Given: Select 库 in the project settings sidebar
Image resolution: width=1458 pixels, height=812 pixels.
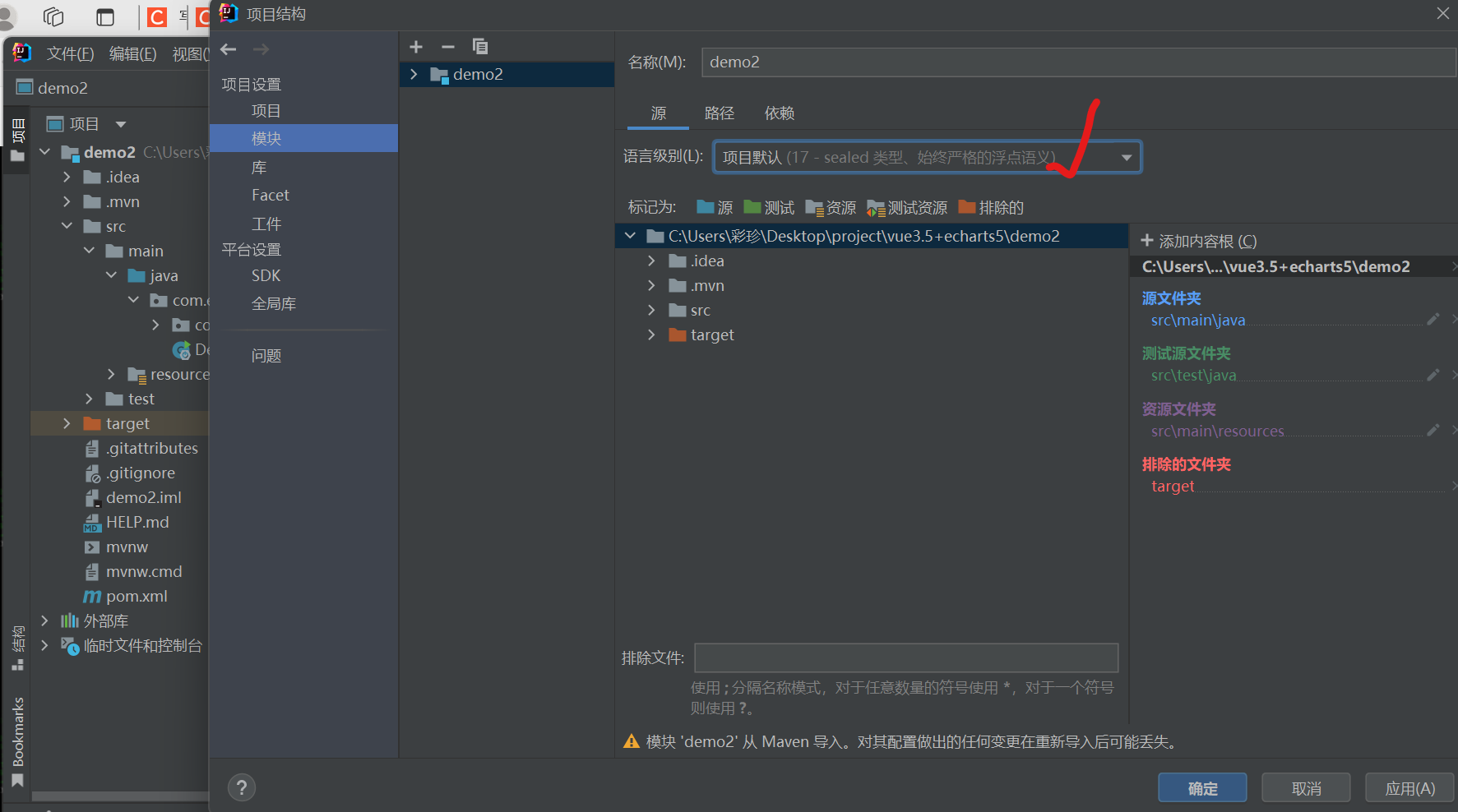Looking at the screenshot, I should point(259,166).
